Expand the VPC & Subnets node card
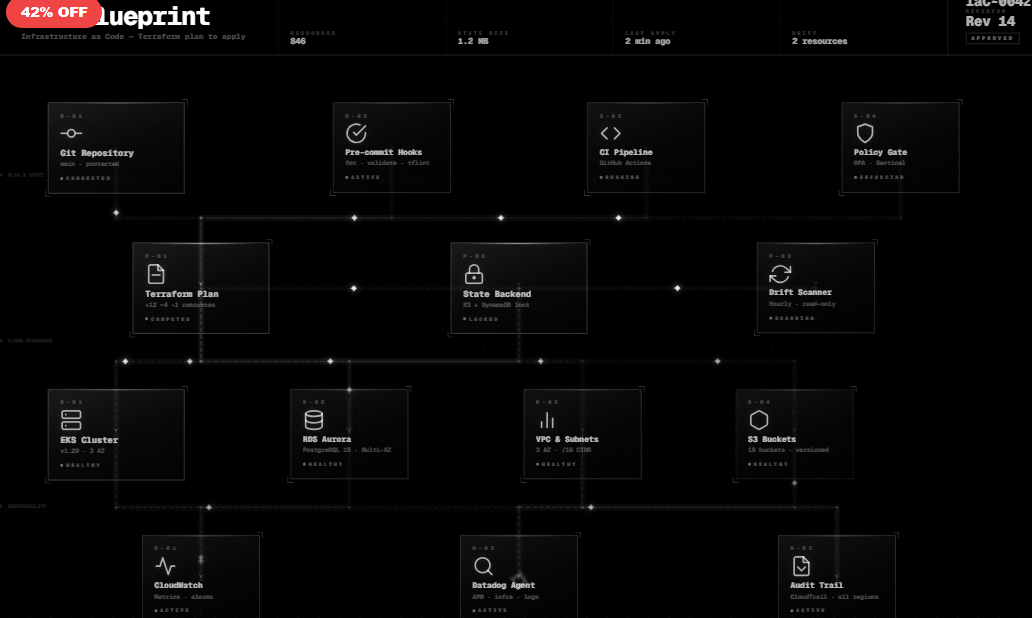 pyautogui.click(x=582, y=433)
